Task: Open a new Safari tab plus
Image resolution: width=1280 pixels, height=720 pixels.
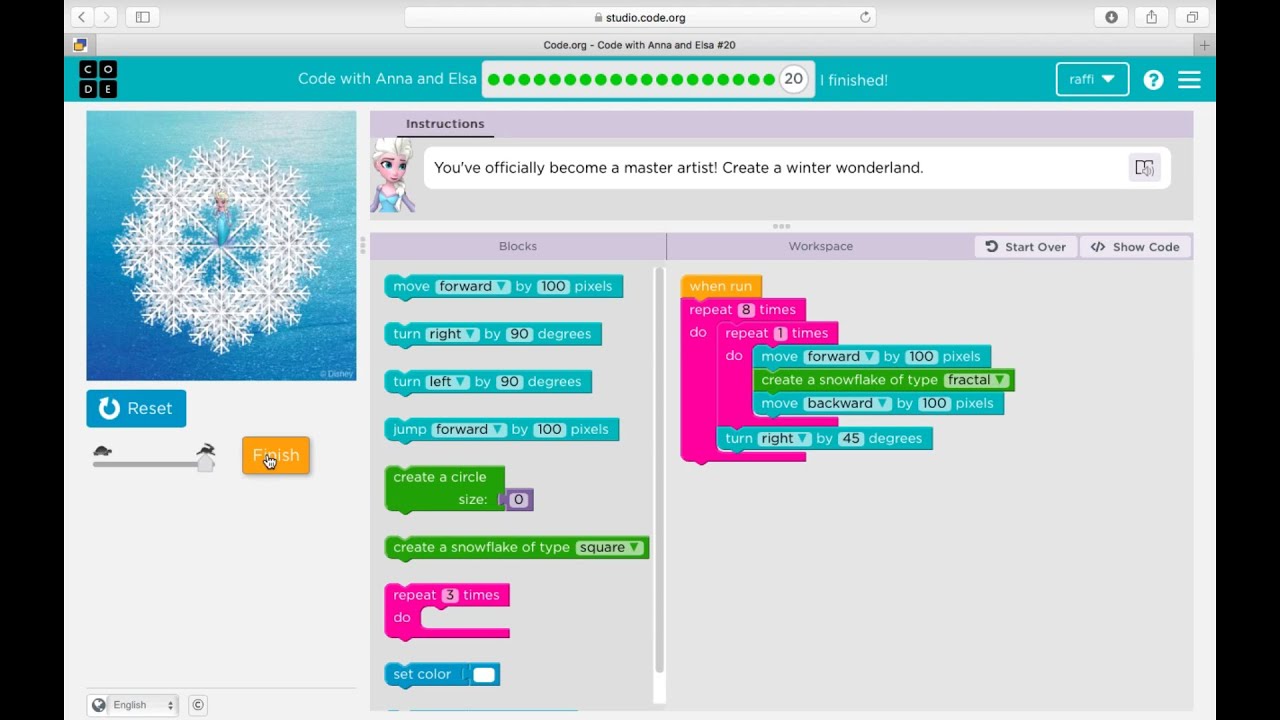Action: [x=1204, y=45]
